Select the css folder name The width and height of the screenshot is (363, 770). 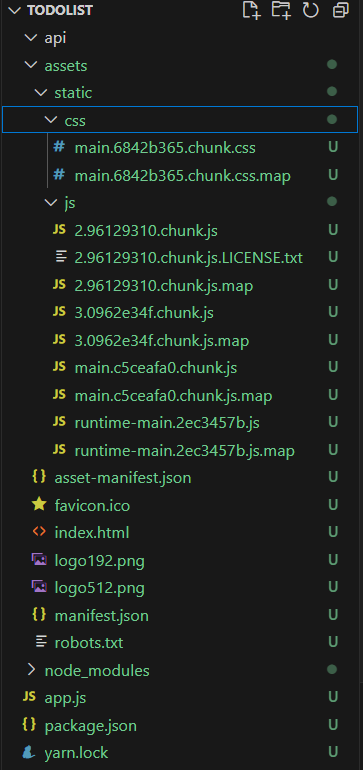(75, 121)
